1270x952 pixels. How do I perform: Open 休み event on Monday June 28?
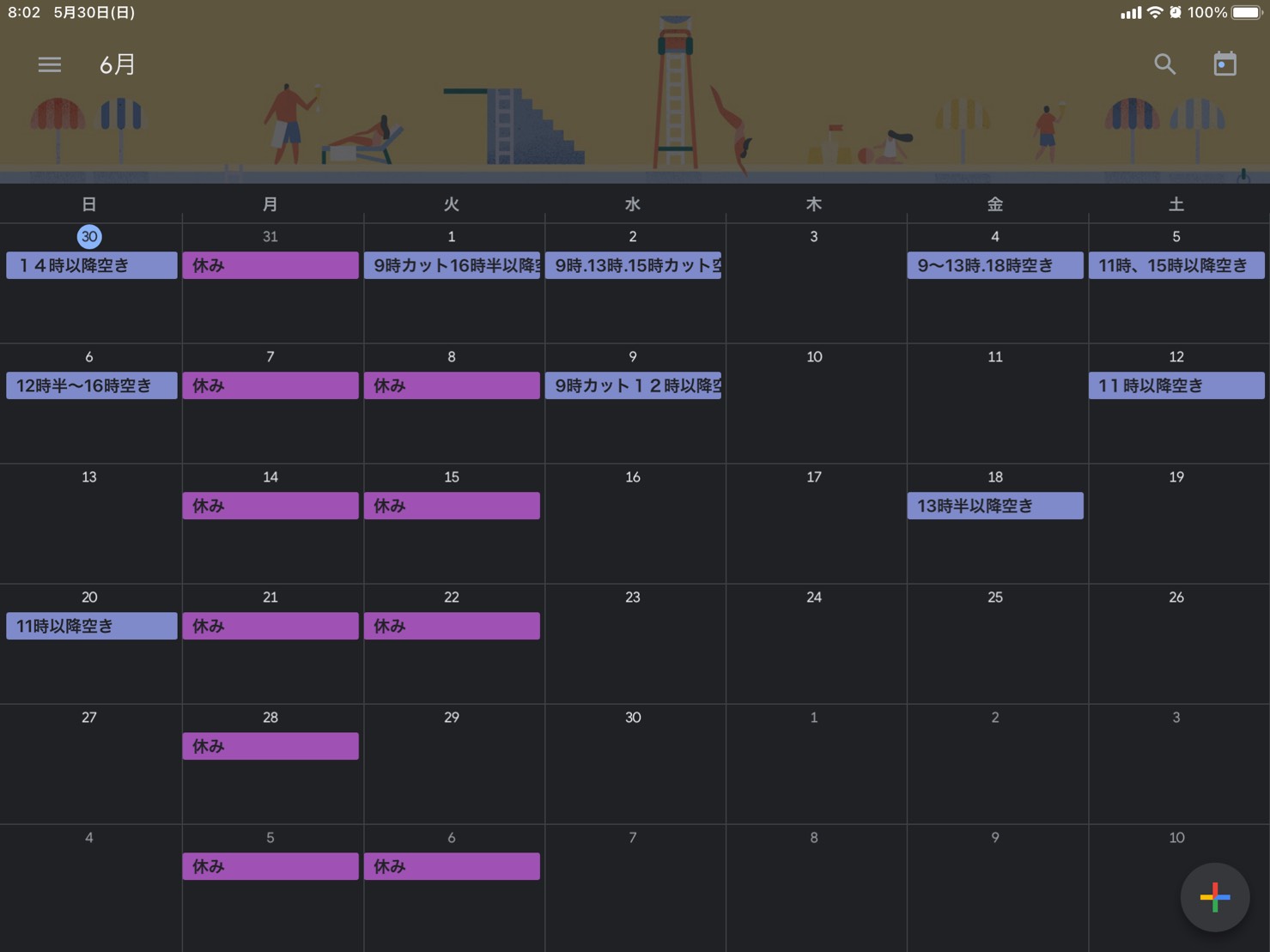coord(270,746)
